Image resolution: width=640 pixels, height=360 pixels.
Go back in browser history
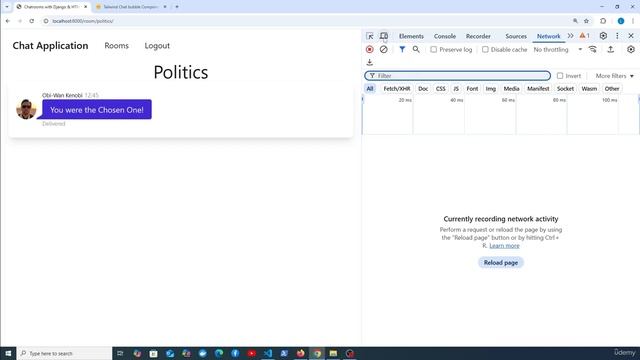(x=8, y=21)
